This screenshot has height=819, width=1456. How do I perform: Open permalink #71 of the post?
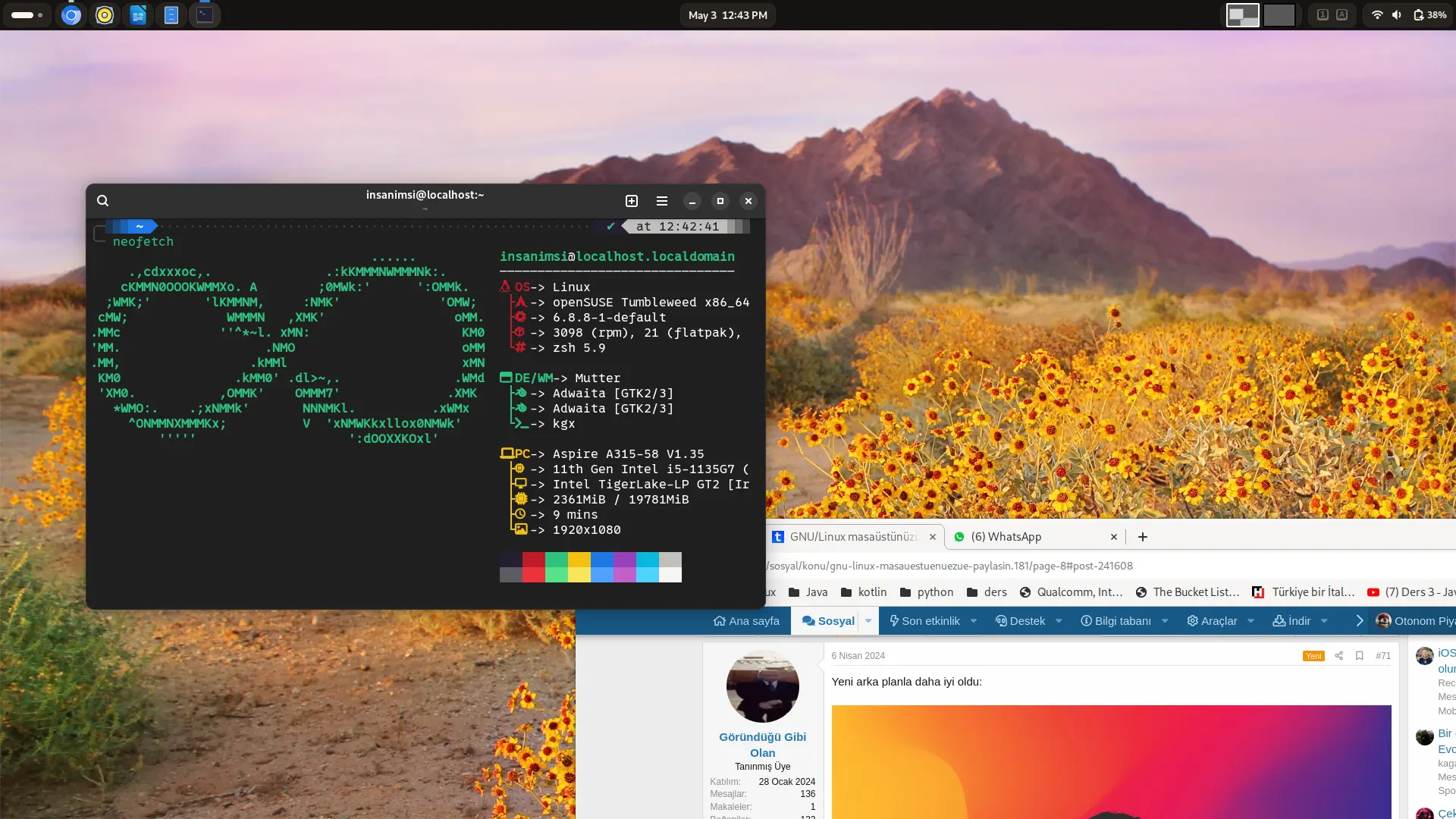pyautogui.click(x=1383, y=656)
